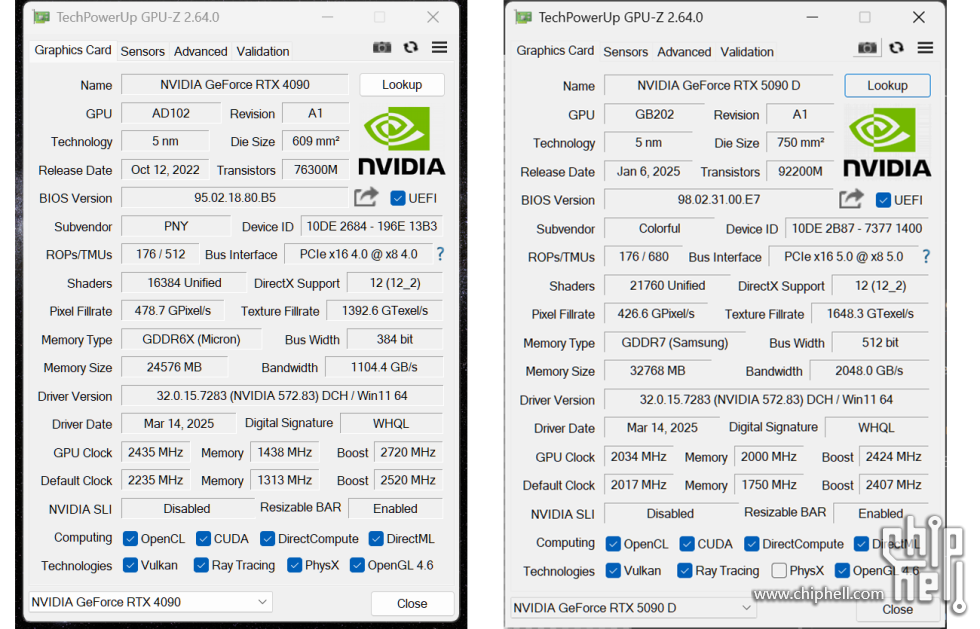Click refresh icon in RTX 5090 D window
This screenshot has width=980, height=629.
click(x=896, y=48)
